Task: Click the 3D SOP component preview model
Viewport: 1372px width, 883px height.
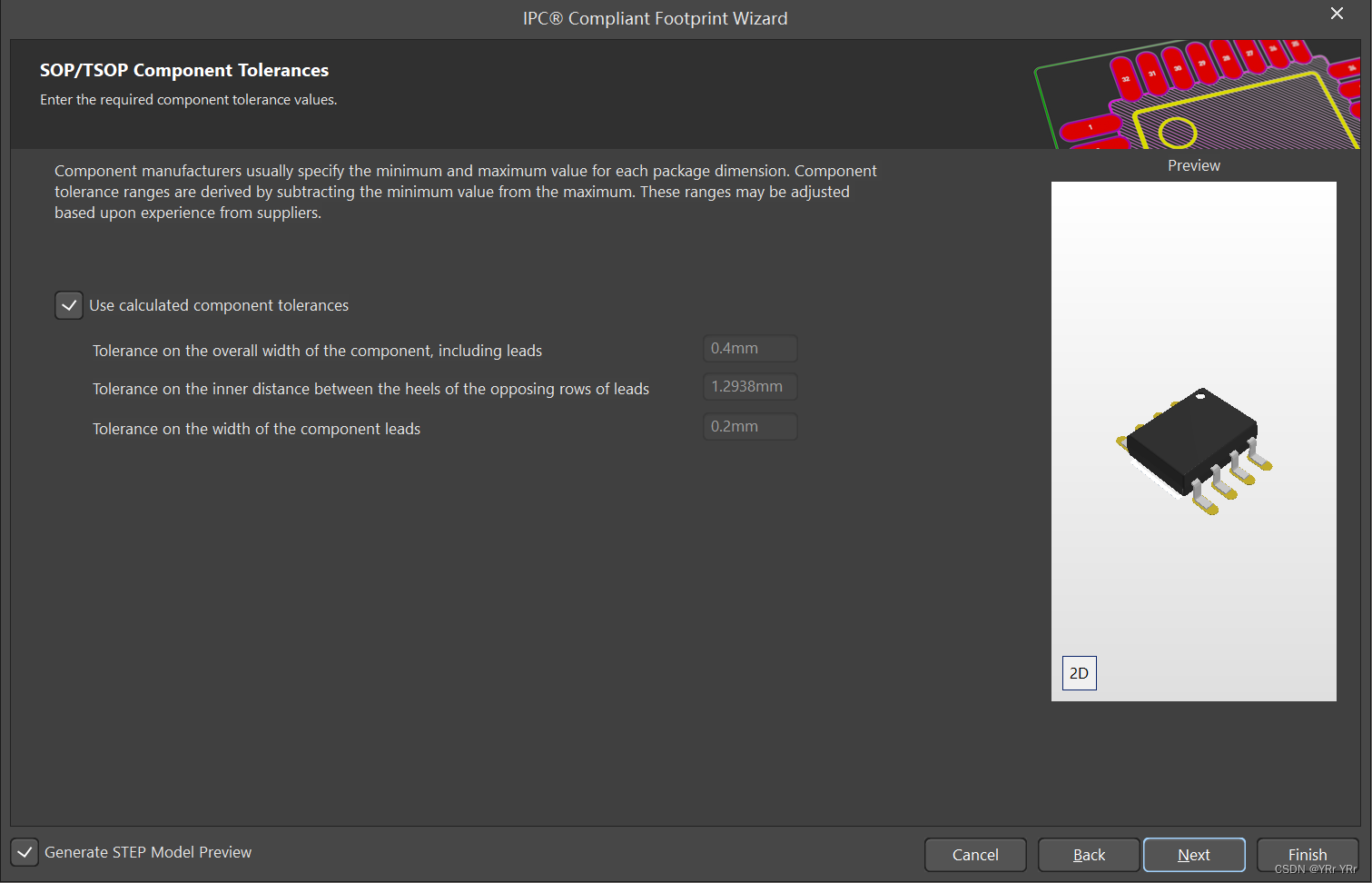Action: pyautogui.click(x=1194, y=451)
